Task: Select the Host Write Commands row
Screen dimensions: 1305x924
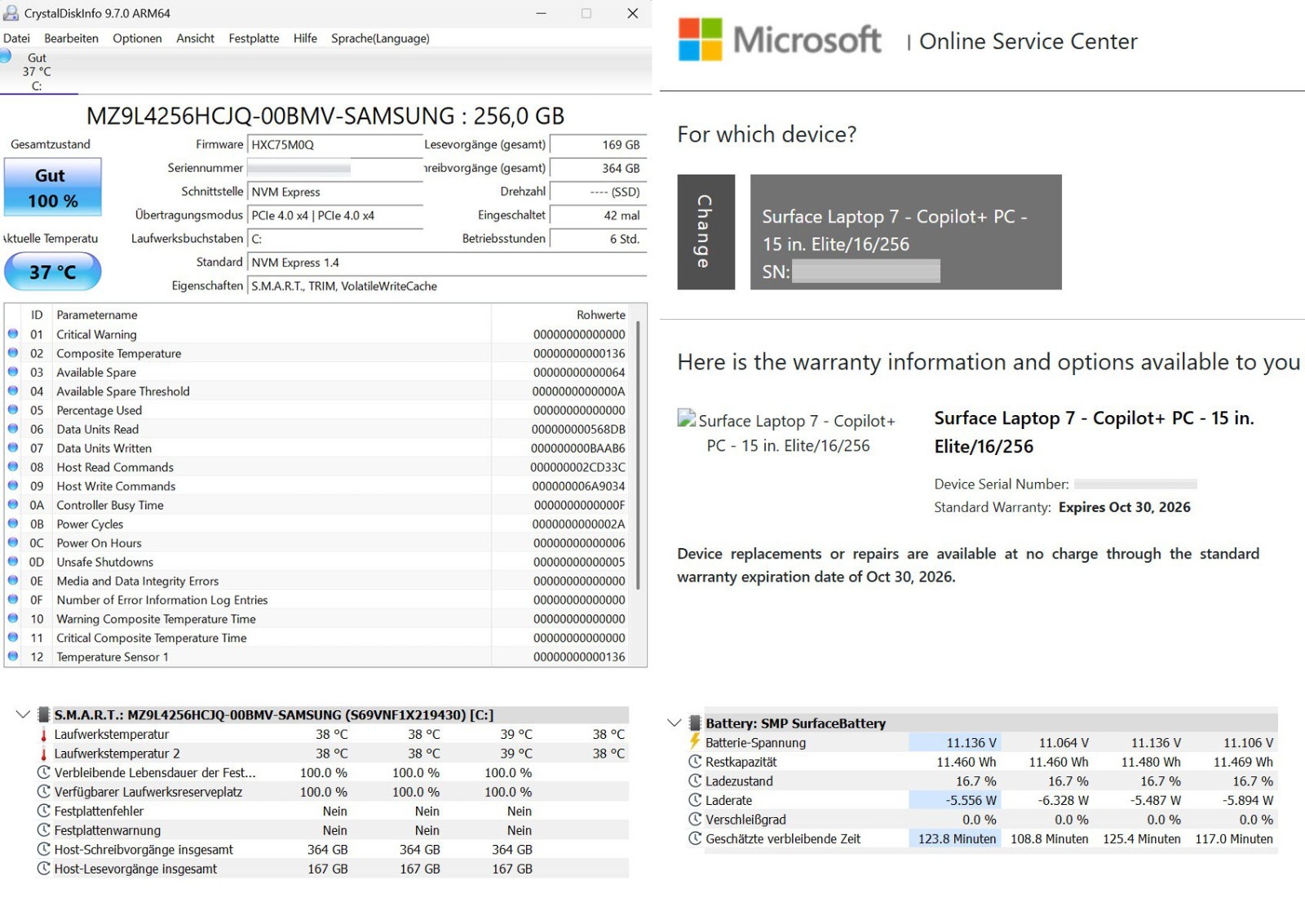Action: pos(318,486)
